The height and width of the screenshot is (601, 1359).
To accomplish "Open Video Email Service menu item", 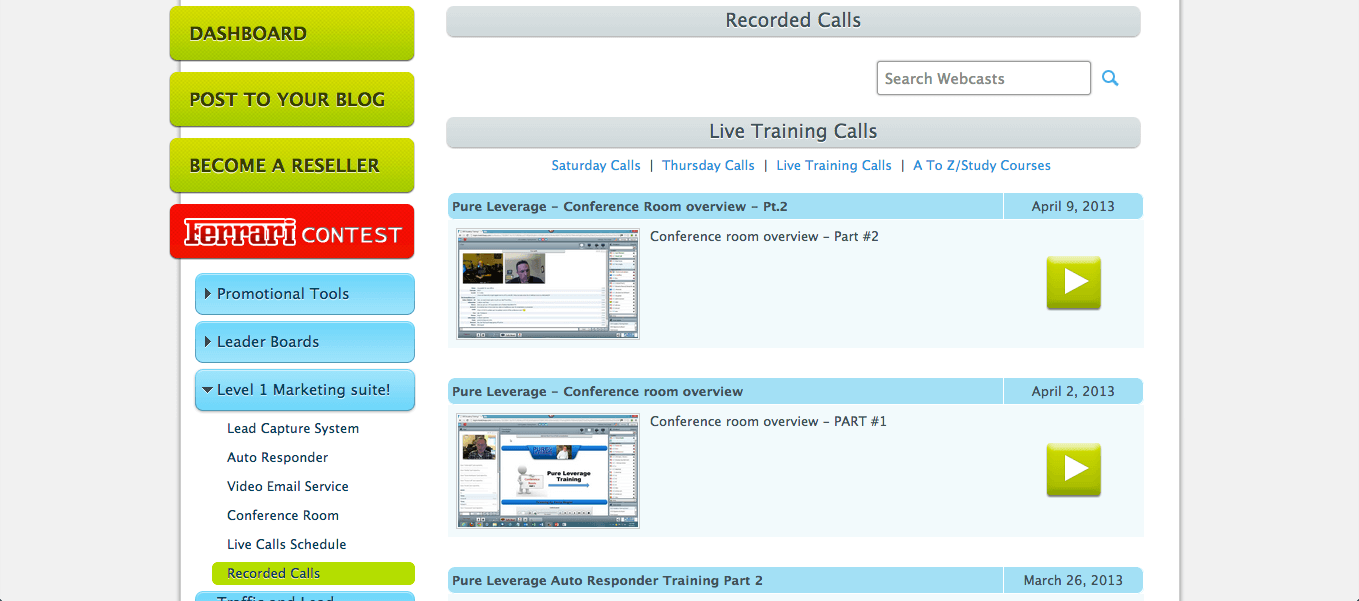I will pos(288,486).
